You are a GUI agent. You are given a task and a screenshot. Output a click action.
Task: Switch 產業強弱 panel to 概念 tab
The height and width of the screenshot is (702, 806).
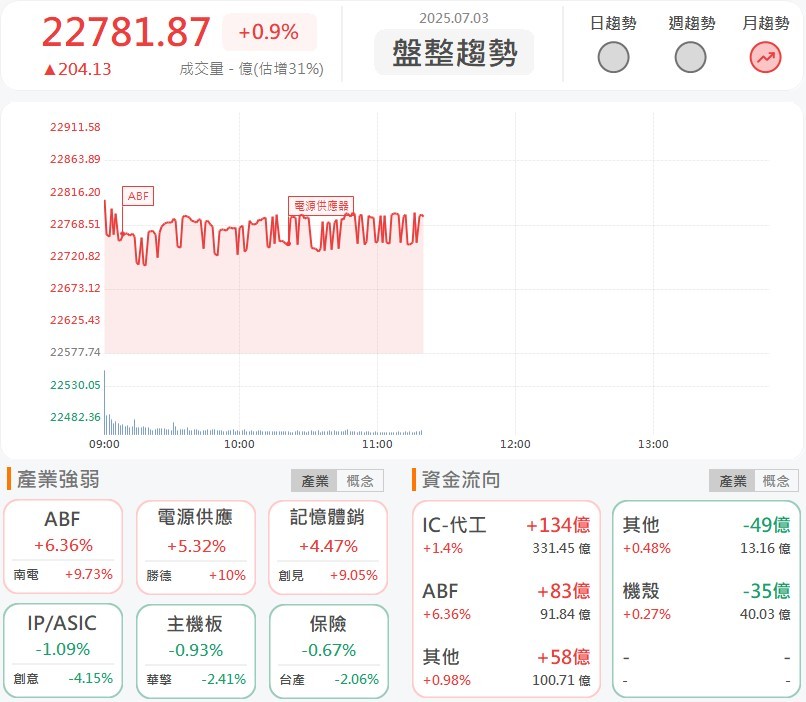tap(359, 479)
